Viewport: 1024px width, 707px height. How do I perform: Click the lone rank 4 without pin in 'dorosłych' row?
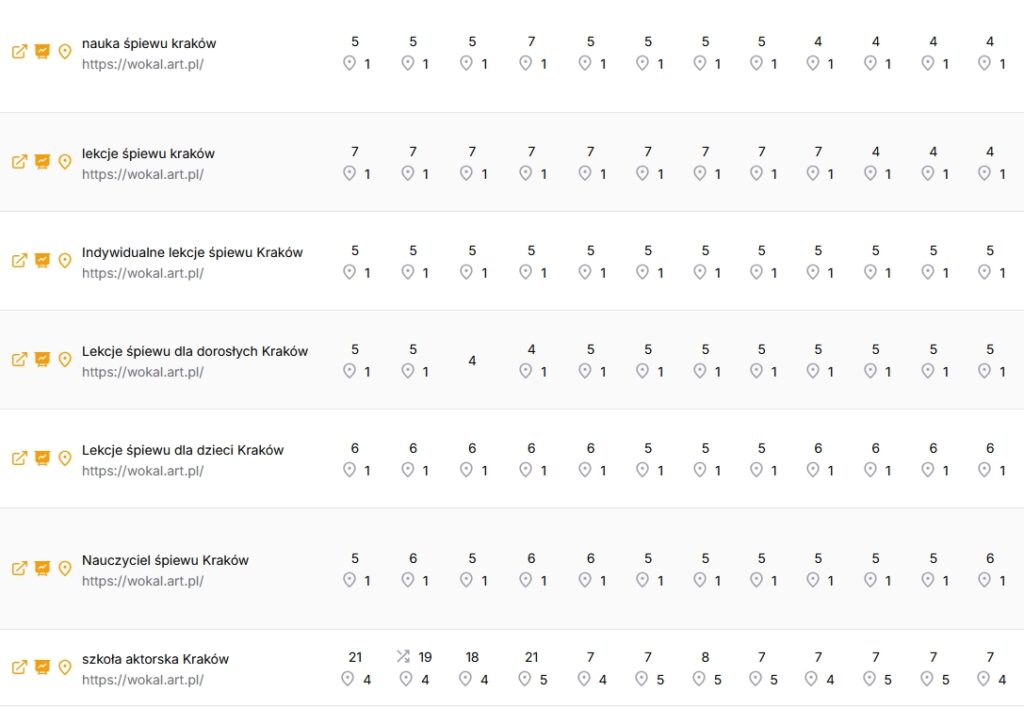click(x=472, y=360)
